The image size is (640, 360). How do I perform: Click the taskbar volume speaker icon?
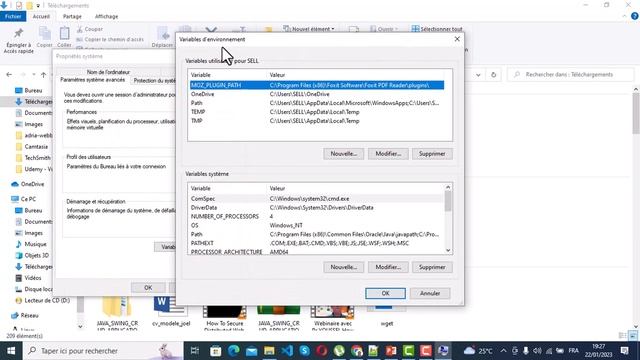(537, 351)
